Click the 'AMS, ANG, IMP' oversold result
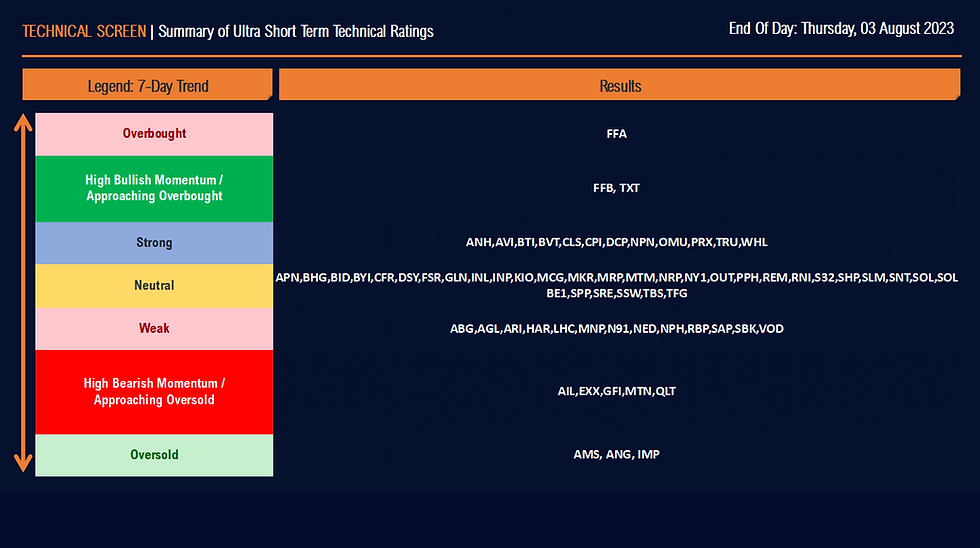This screenshot has height=548, width=980. click(x=616, y=454)
